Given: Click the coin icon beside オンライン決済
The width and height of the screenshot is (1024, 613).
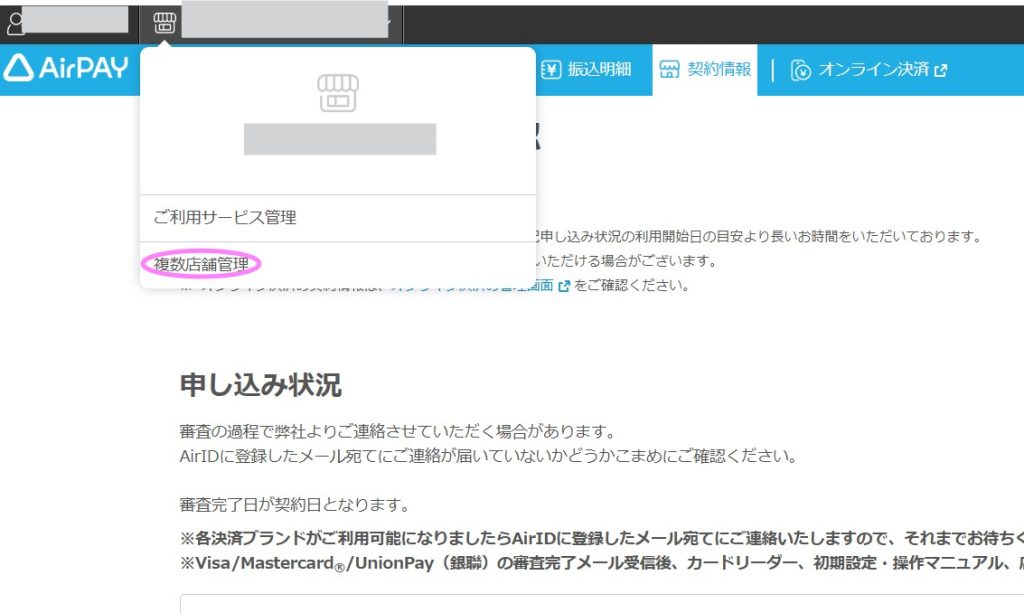Looking at the screenshot, I should coord(800,70).
